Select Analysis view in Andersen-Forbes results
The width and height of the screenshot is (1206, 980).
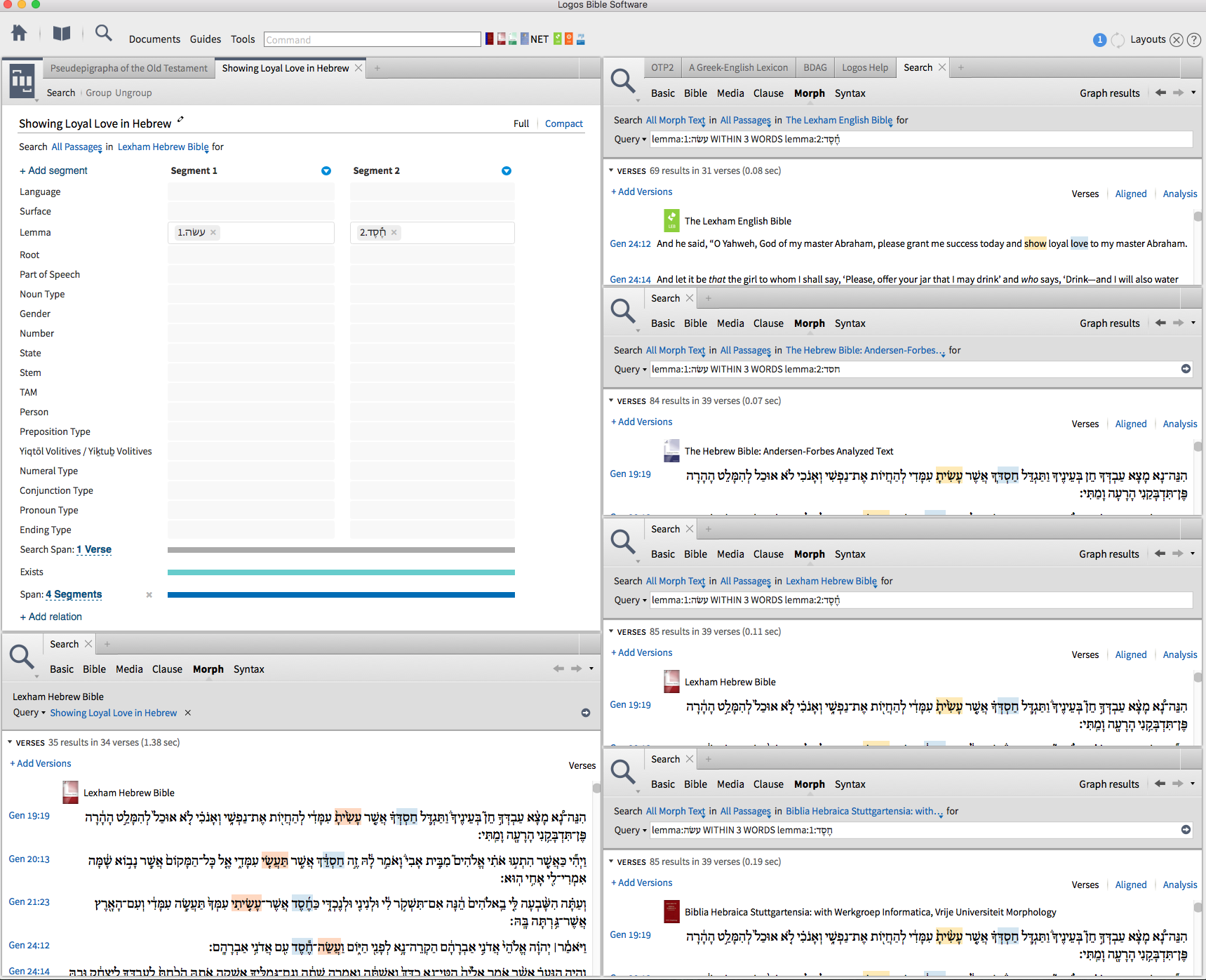(1180, 424)
